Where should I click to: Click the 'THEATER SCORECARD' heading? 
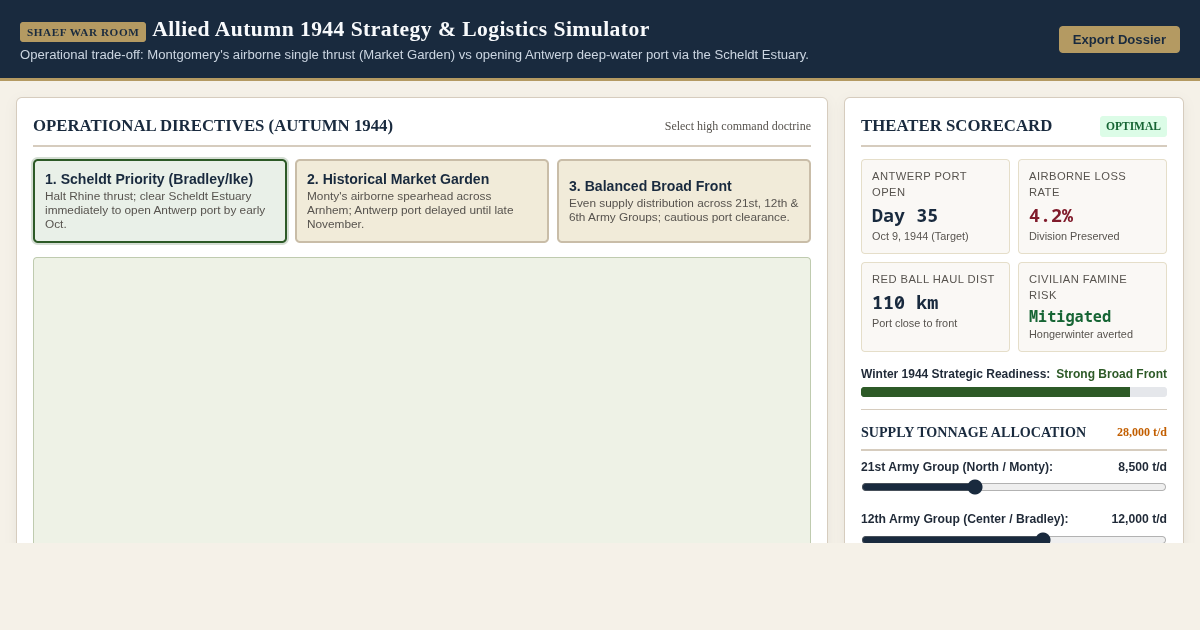pyautogui.click(x=956, y=126)
